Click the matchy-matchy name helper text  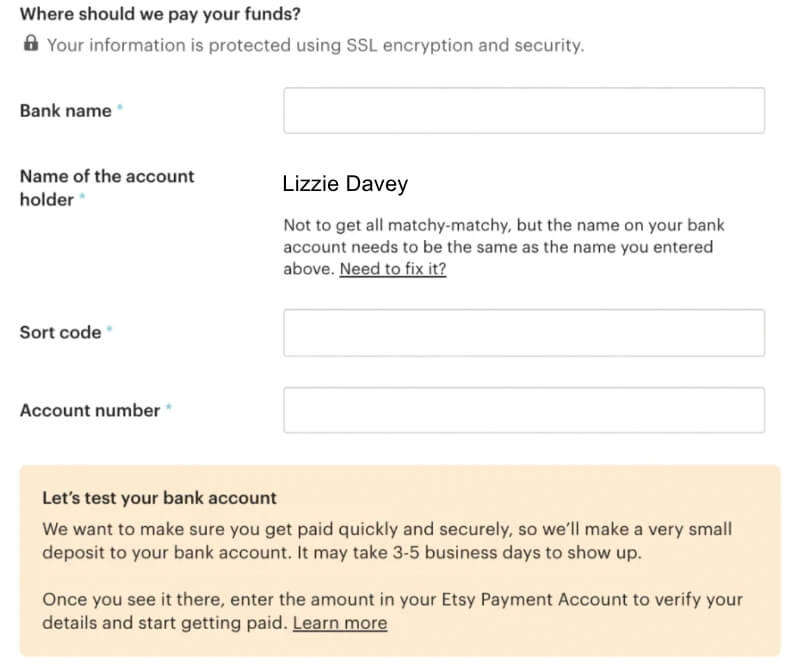(504, 247)
